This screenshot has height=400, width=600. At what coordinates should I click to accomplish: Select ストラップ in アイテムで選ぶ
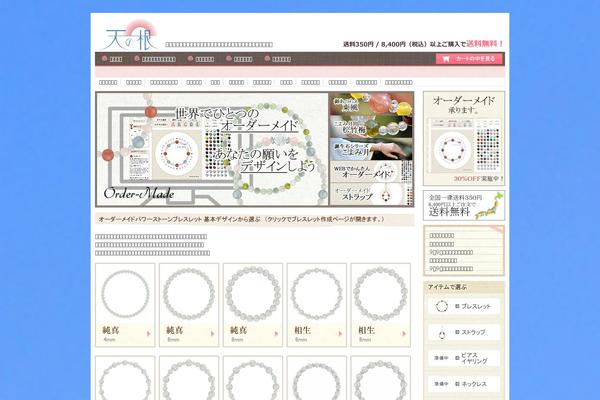464,332
